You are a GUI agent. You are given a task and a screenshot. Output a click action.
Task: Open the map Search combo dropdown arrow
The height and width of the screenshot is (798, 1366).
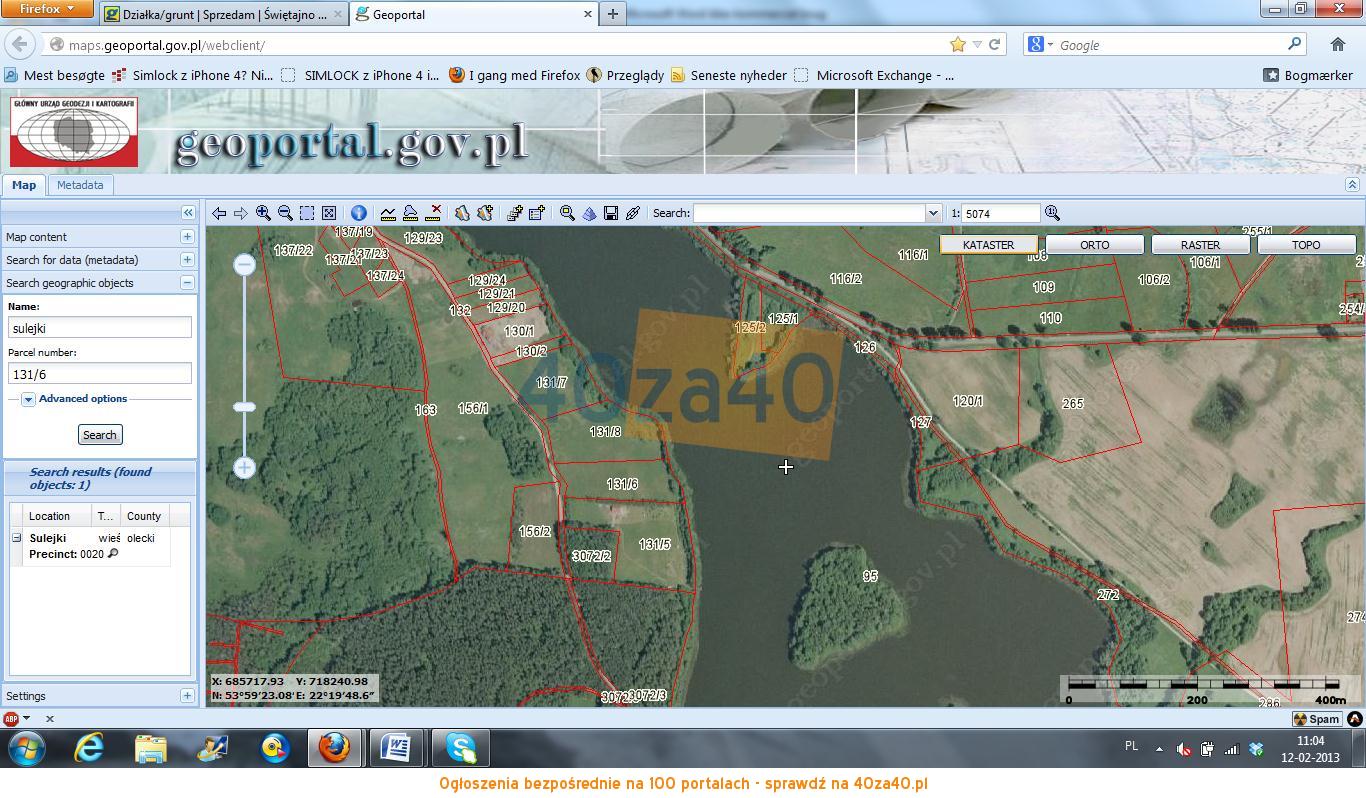933,213
